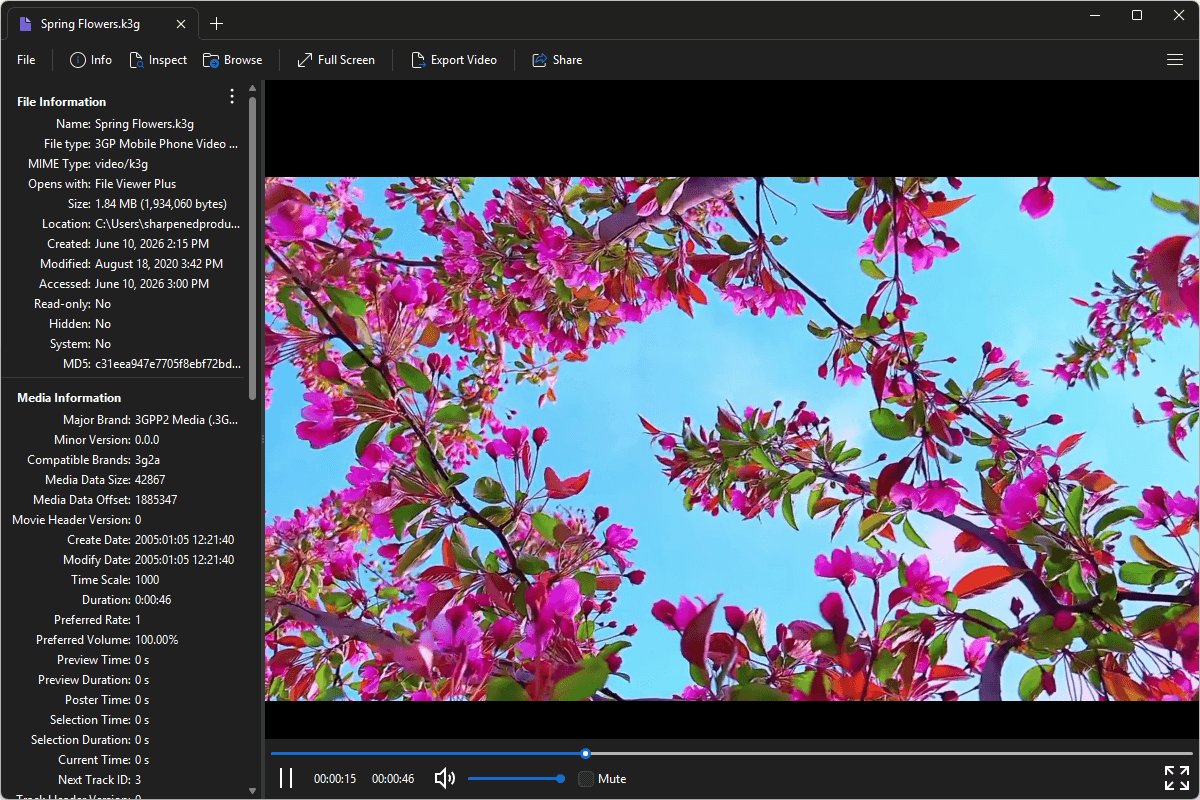Pause the video playback
The height and width of the screenshot is (800, 1200).
pyautogui.click(x=286, y=778)
